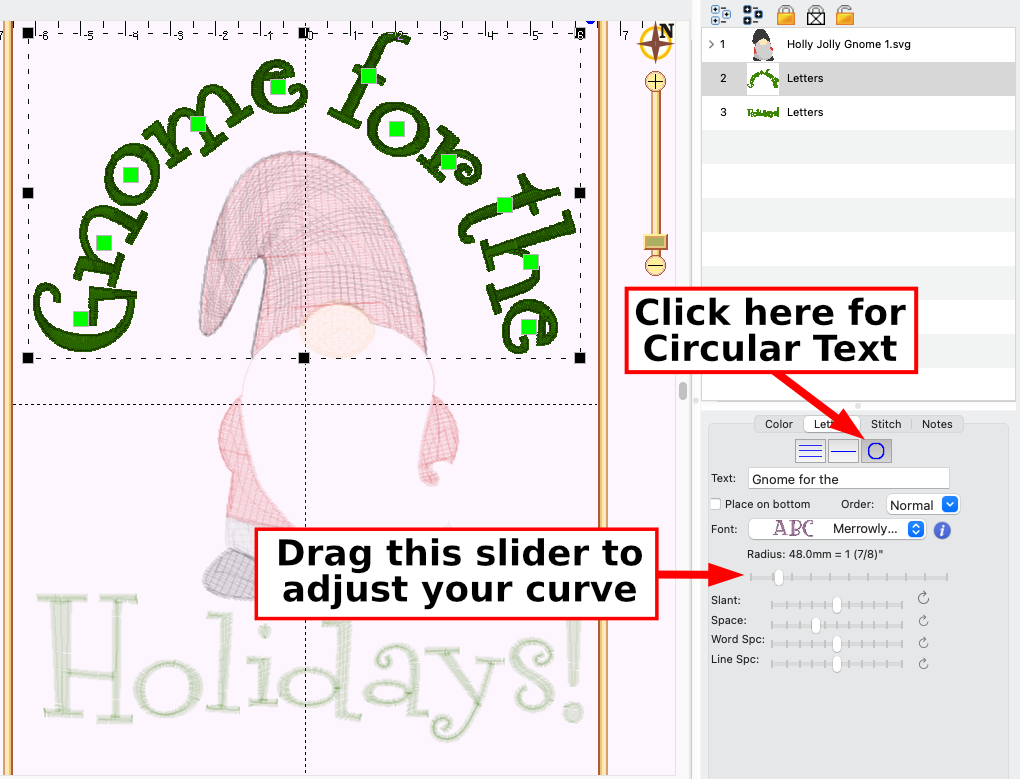The height and width of the screenshot is (779, 1020).
Task: Reset the Slant value with its arrow
Action: pyautogui.click(x=923, y=599)
